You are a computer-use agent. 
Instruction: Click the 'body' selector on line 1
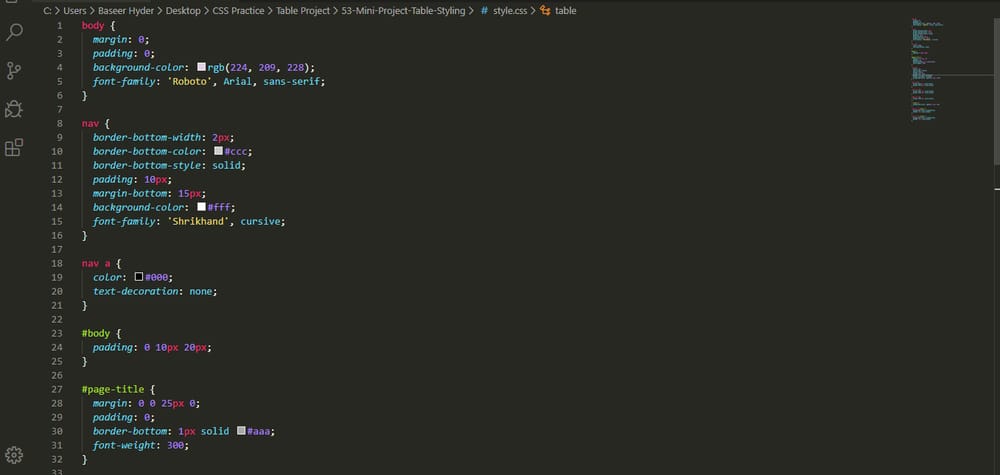[92, 26]
